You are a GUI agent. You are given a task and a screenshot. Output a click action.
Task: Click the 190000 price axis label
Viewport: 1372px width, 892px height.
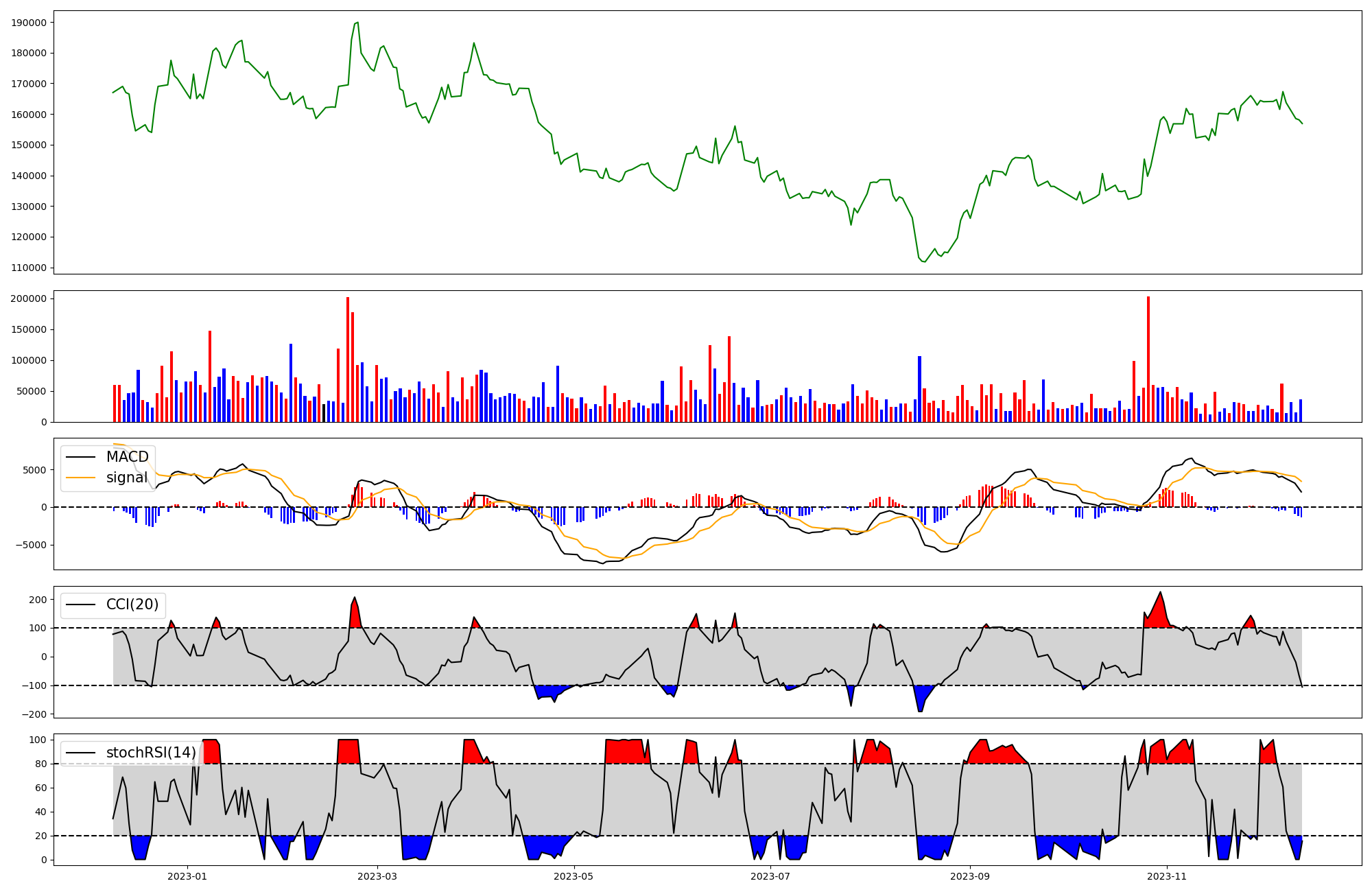29,23
